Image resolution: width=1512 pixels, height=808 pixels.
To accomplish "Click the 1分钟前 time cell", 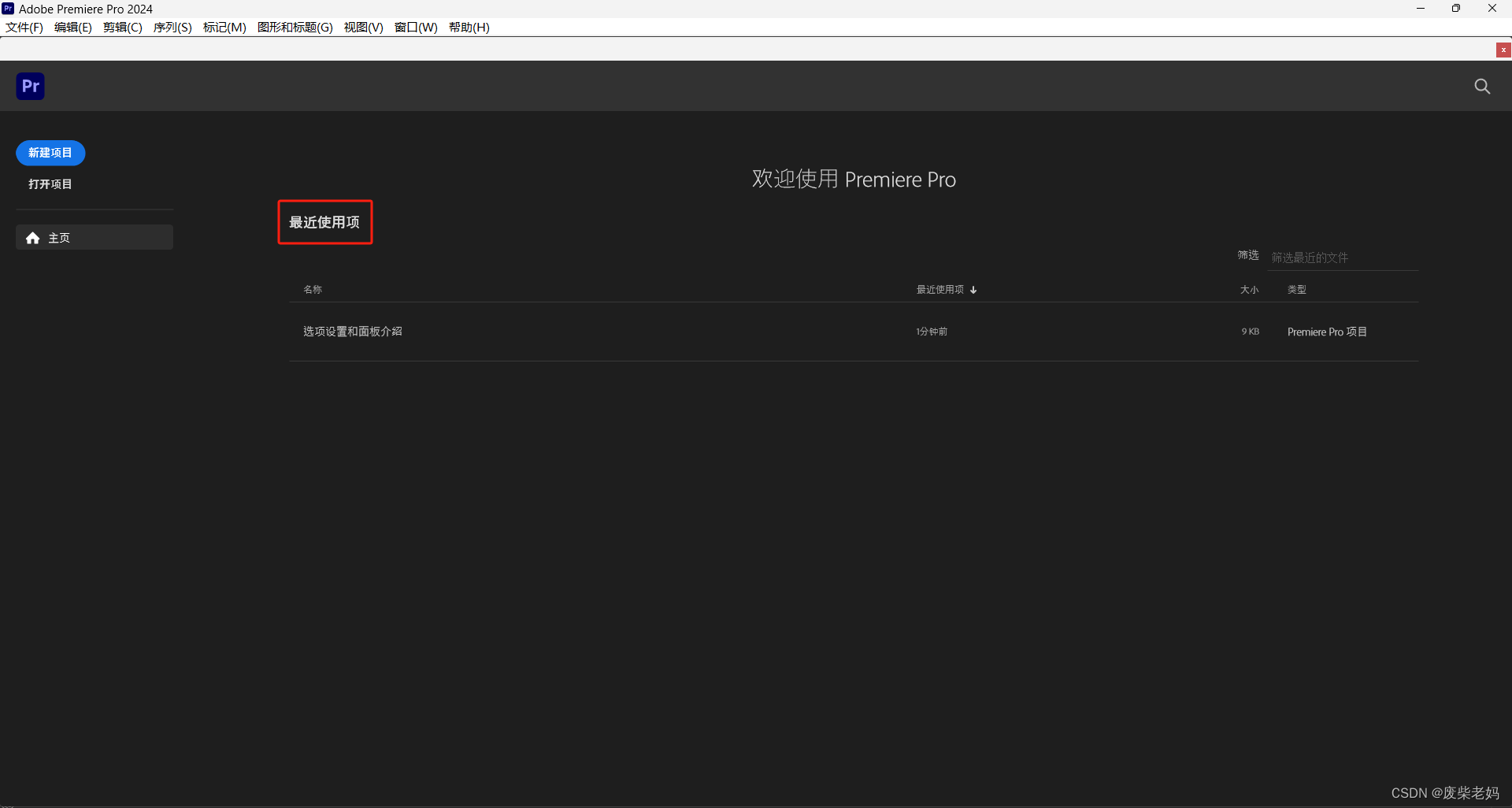I will (x=932, y=332).
